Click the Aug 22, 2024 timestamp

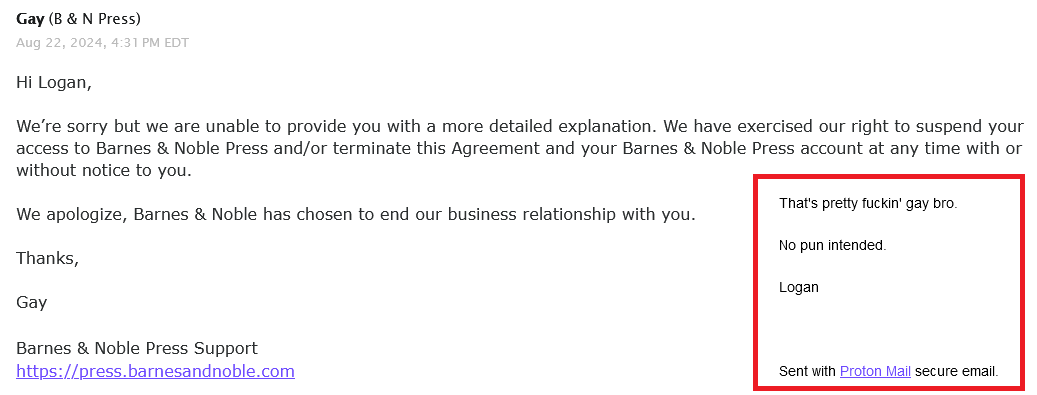click(103, 43)
